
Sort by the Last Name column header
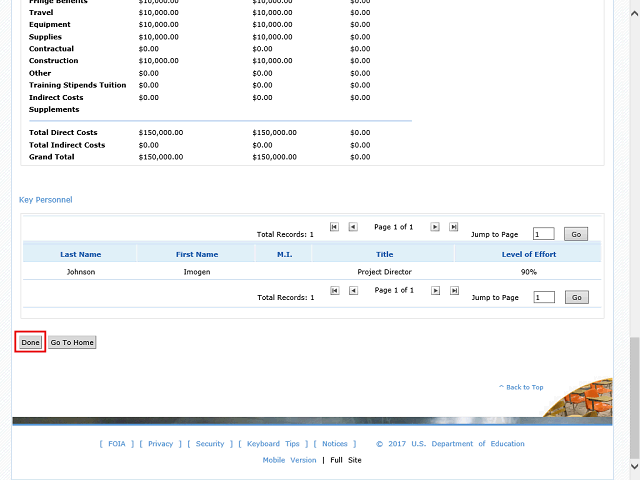pyautogui.click(x=80, y=254)
